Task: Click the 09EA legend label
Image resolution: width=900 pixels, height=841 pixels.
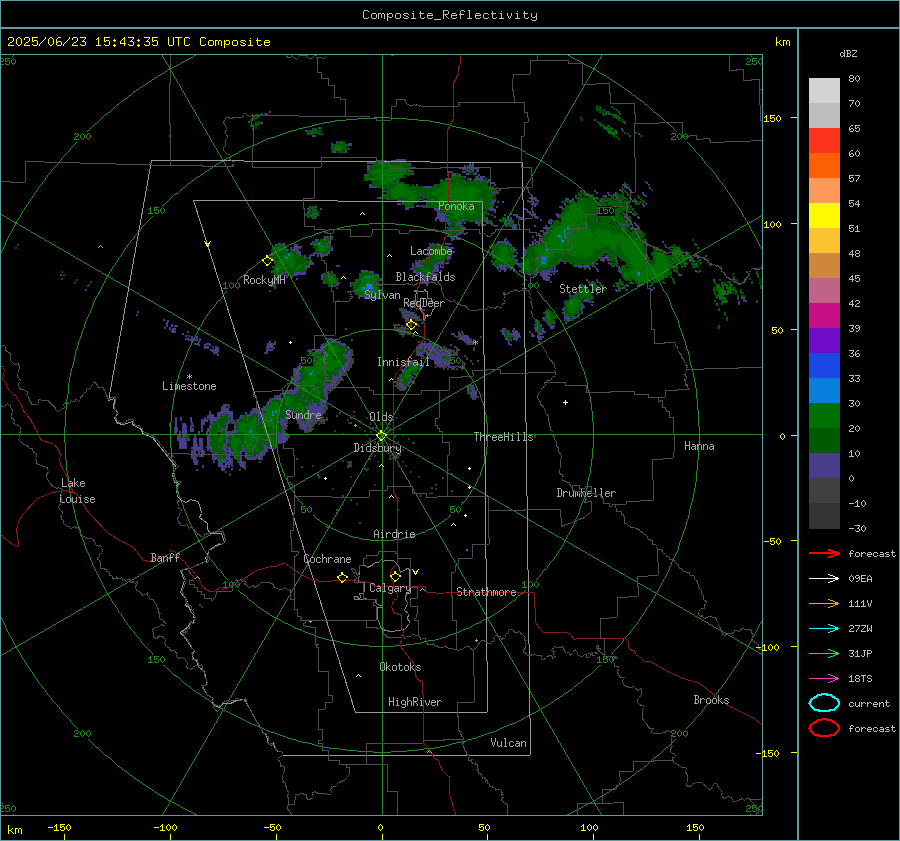Action: pos(860,579)
